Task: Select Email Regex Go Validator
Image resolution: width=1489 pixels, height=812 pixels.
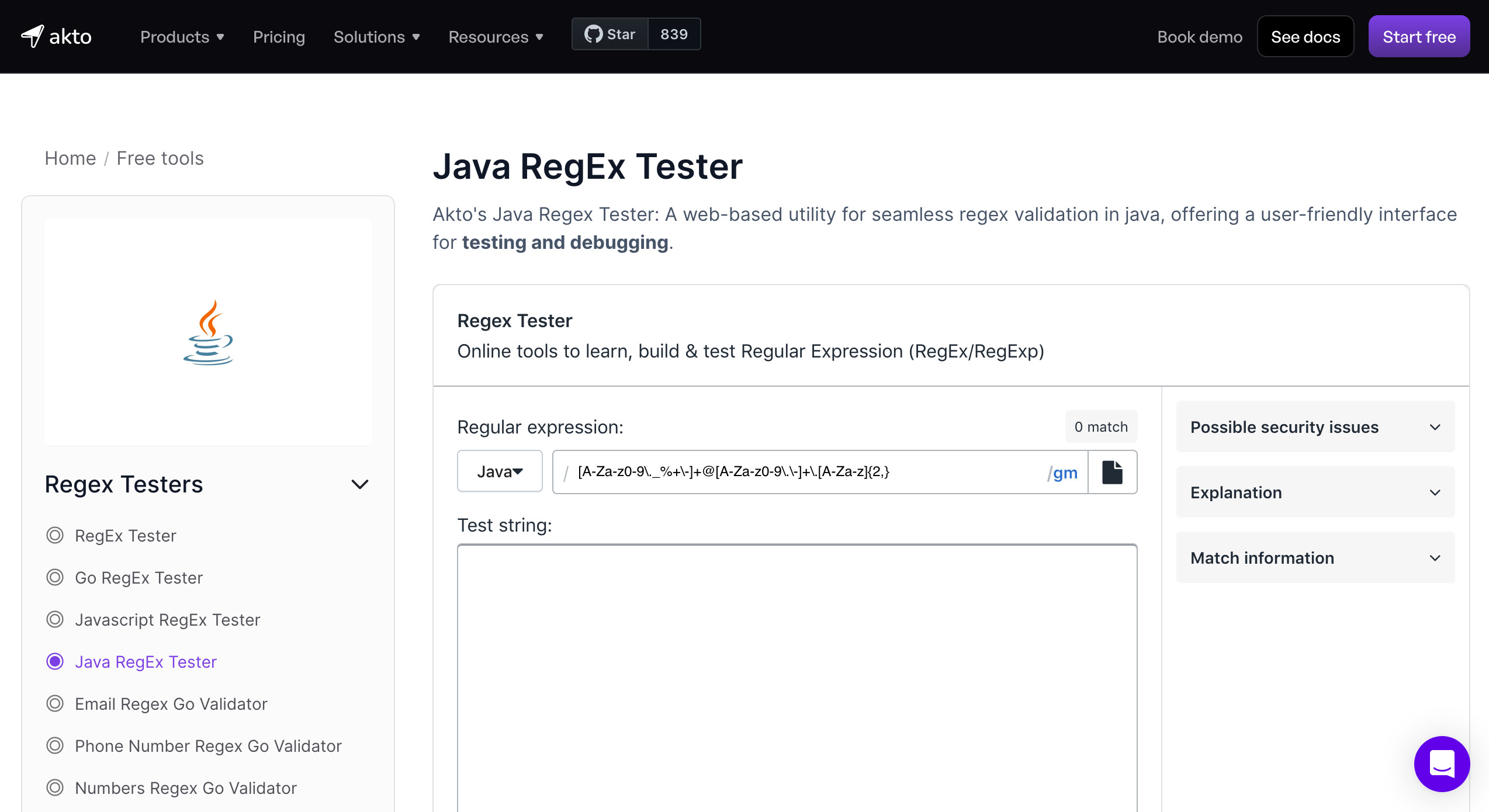Action: tap(157, 704)
